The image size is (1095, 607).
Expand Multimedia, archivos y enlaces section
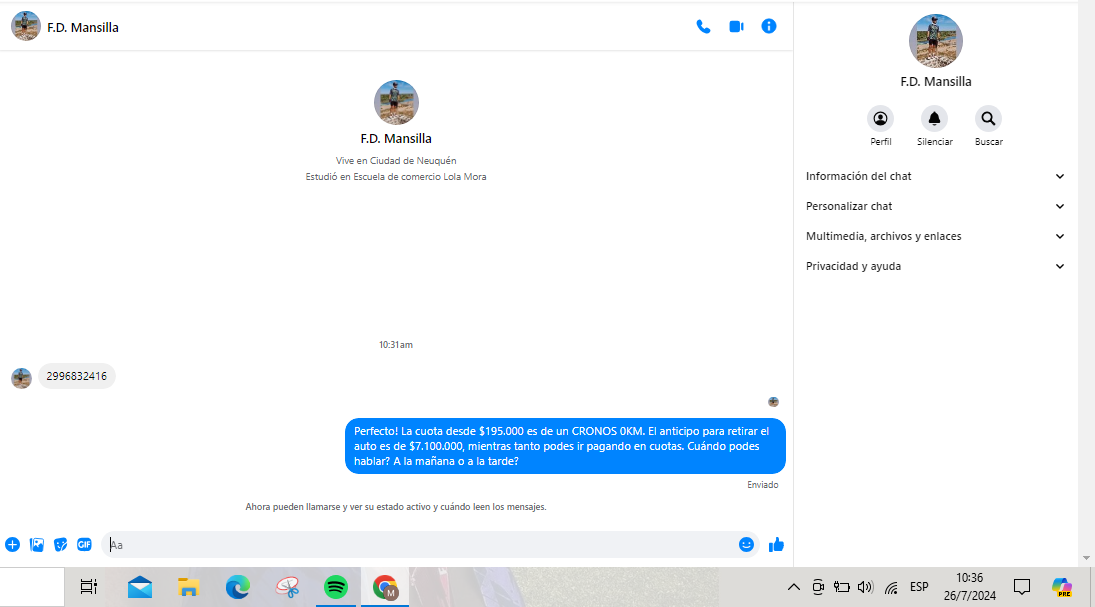pos(935,236)
